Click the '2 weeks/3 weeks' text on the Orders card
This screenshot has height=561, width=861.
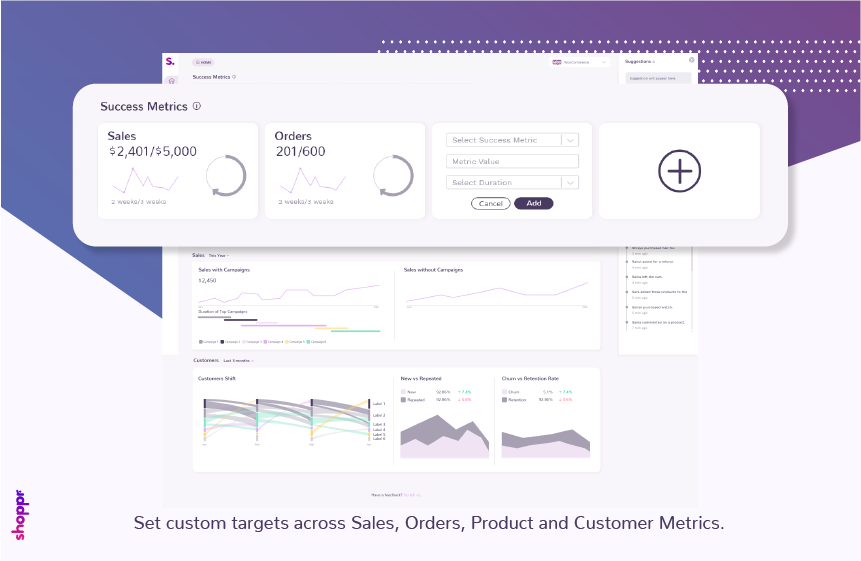306,202
